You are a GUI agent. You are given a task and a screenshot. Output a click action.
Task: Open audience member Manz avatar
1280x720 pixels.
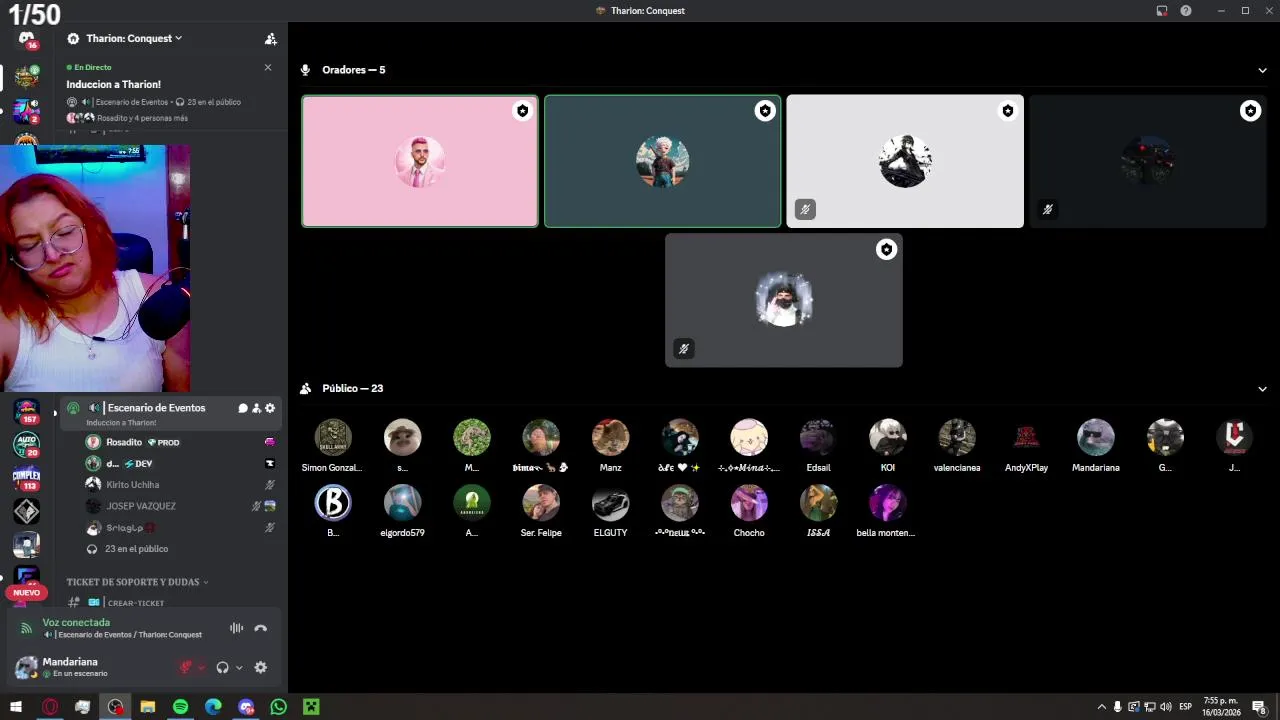(610, 437)
